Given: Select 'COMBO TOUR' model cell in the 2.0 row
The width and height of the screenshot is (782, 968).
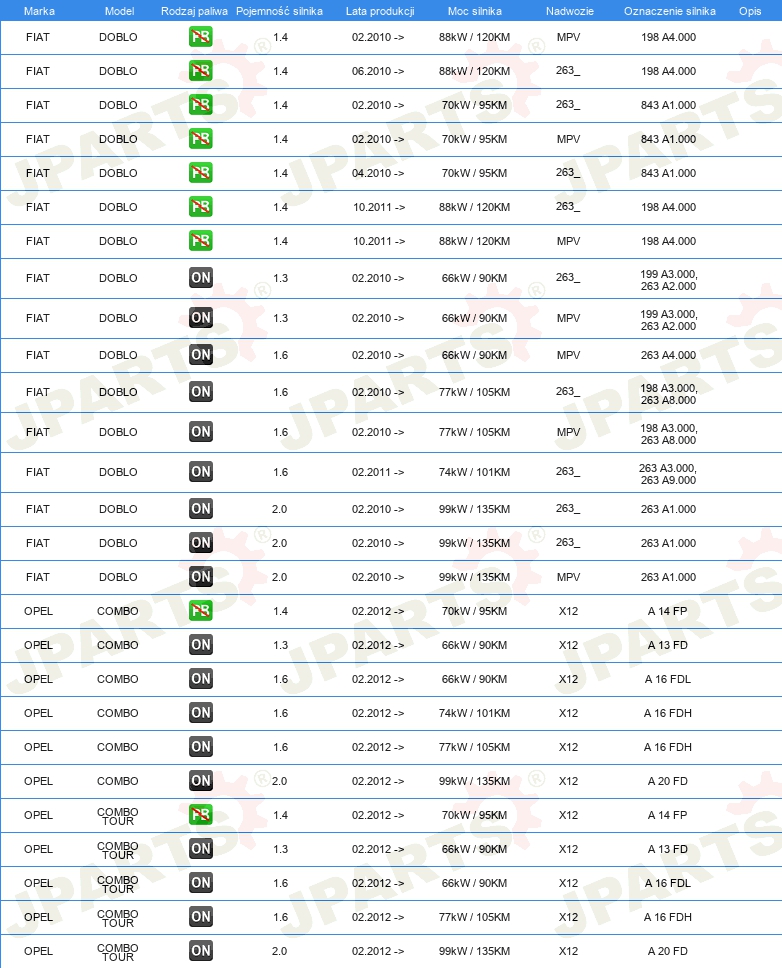Looking at the screenshot, I should 118,952.
